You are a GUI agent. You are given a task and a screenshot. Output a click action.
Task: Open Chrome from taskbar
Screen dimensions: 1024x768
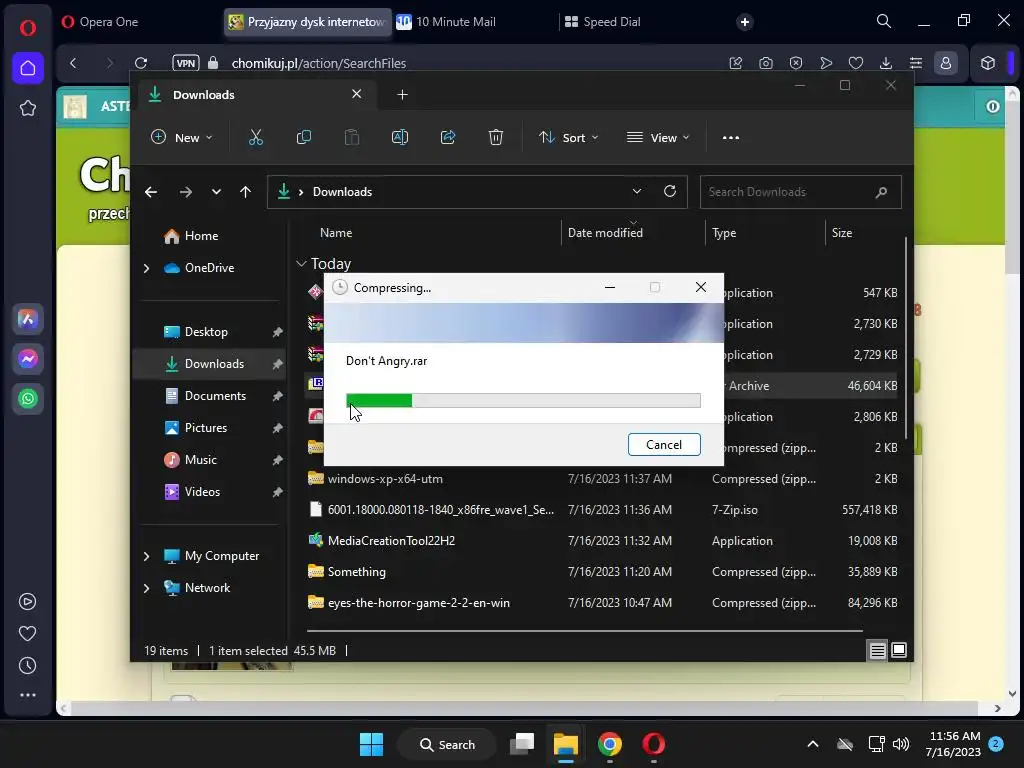click(609, 744)
